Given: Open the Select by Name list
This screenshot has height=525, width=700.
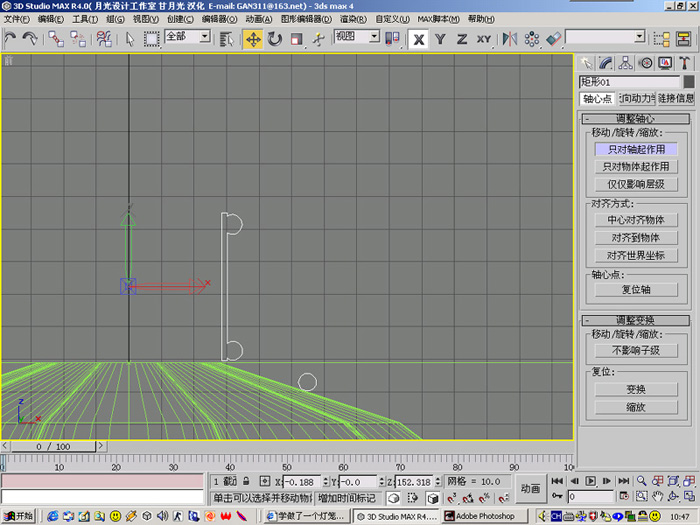Looking at the screenshot, I should coord(227,39).
